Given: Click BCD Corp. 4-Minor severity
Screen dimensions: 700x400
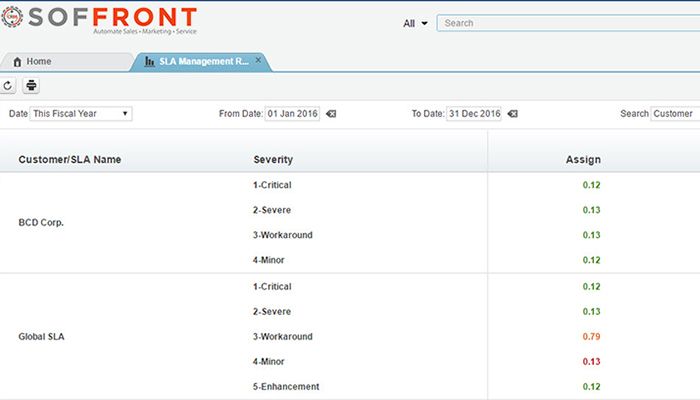Looking at the screenshot, I should (x=269, y=260).
